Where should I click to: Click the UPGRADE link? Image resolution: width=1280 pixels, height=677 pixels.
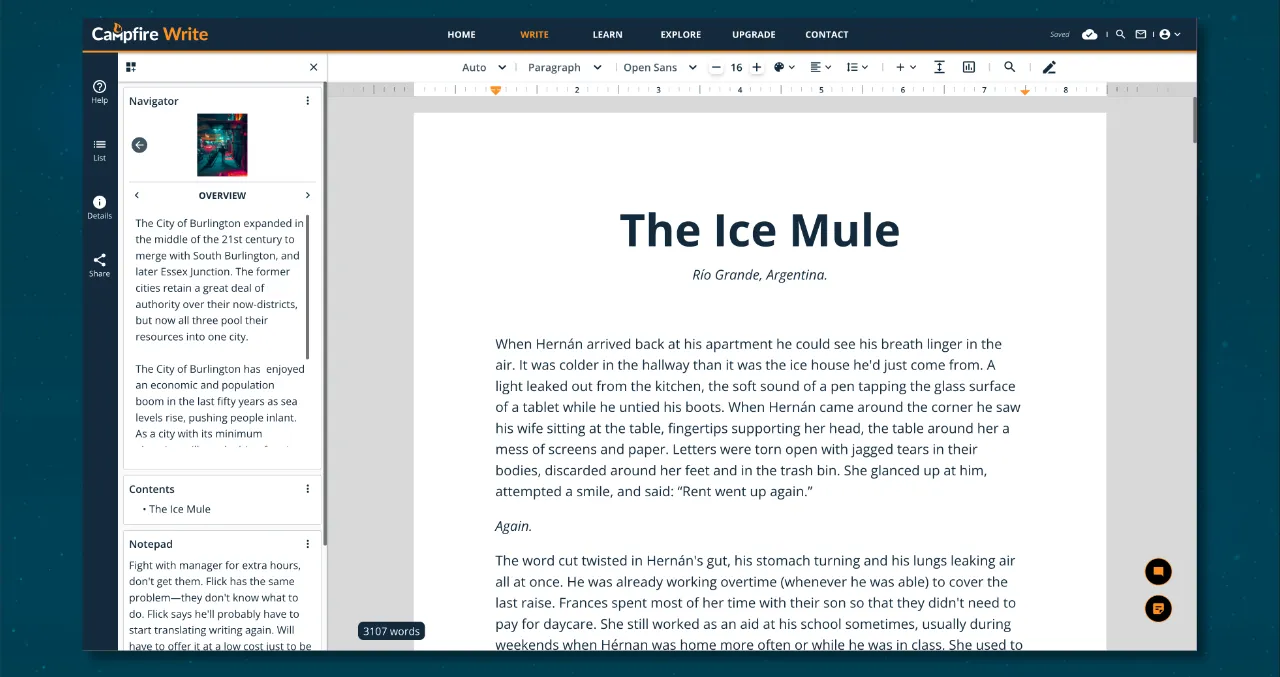[x=753, y=34]
